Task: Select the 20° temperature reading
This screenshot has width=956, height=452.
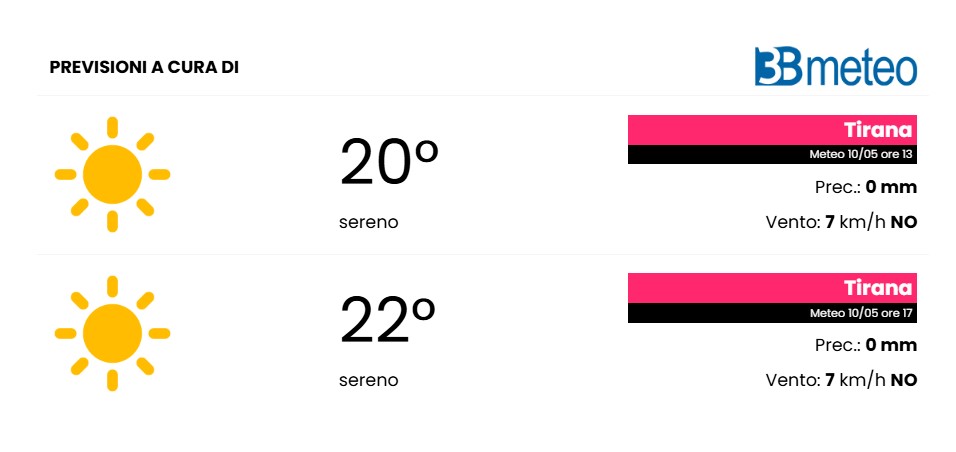Action: pos(388,162)
